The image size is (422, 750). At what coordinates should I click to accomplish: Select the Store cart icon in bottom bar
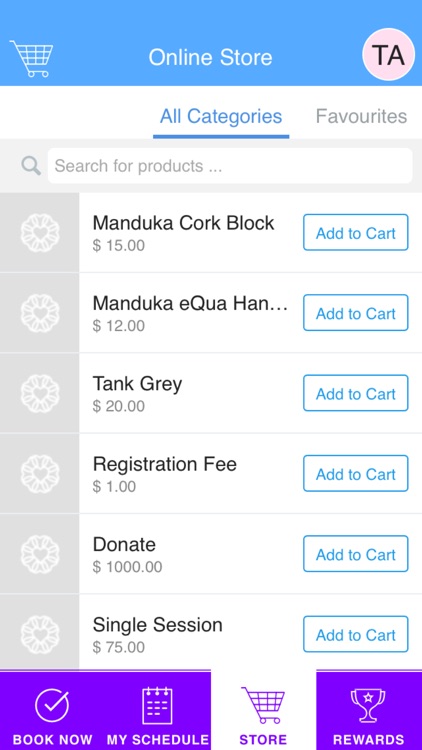[263, 705]
